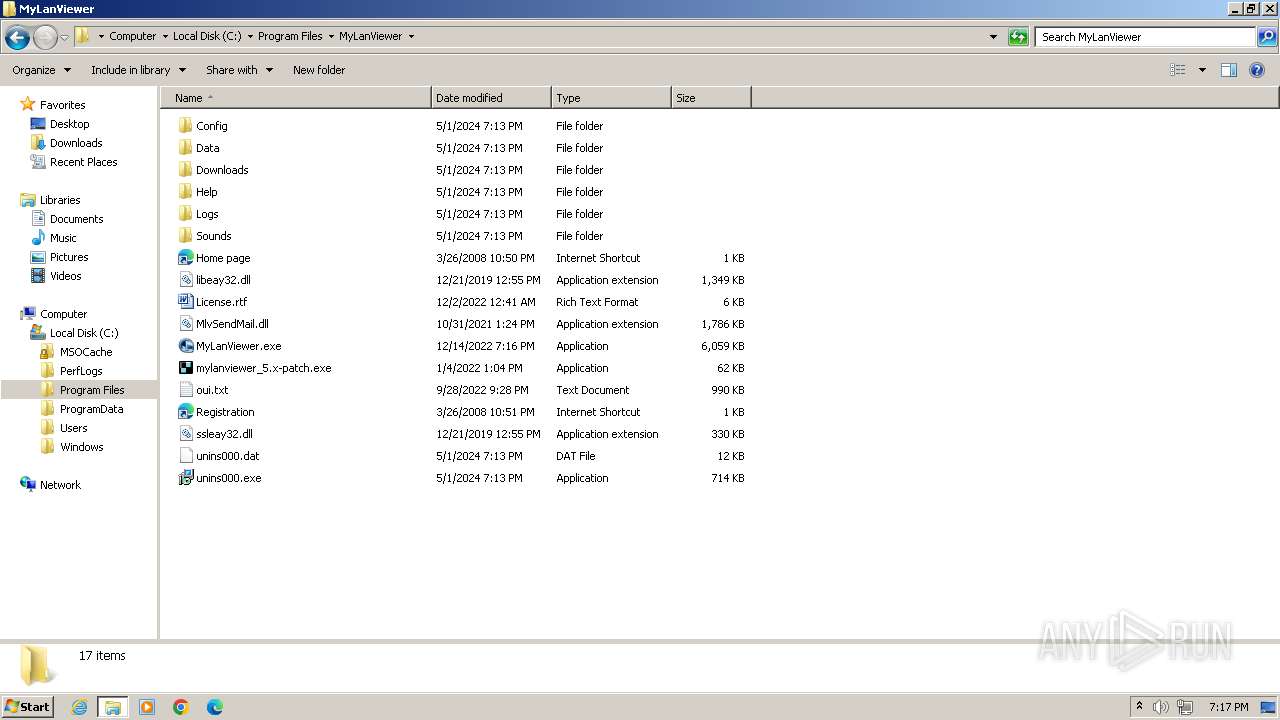Click the refresh address bar icon
The image size is (1280, 720).
tap(1018, 37)
